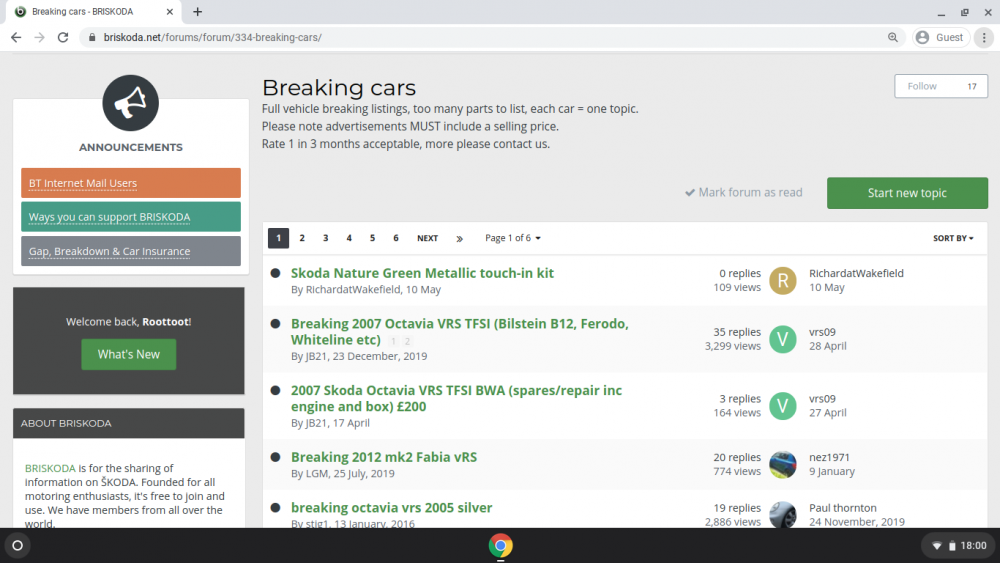Image resolution: width=1000 pixels, height=563 pixels.
Task: Click unread dot for Bilstein B12 topic
Action: [x=276, y=323]
